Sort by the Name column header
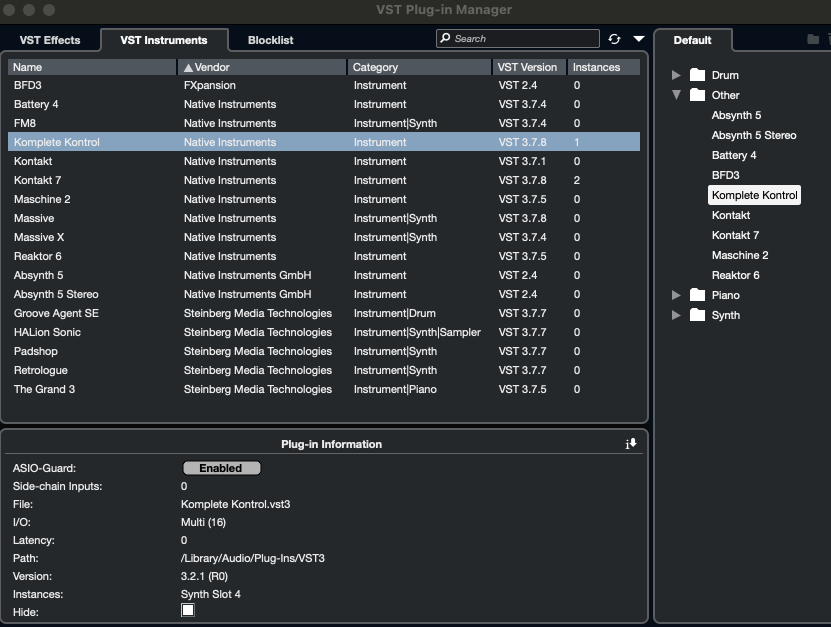The height and width of the screenshot is (627, 831). (92, 67)
